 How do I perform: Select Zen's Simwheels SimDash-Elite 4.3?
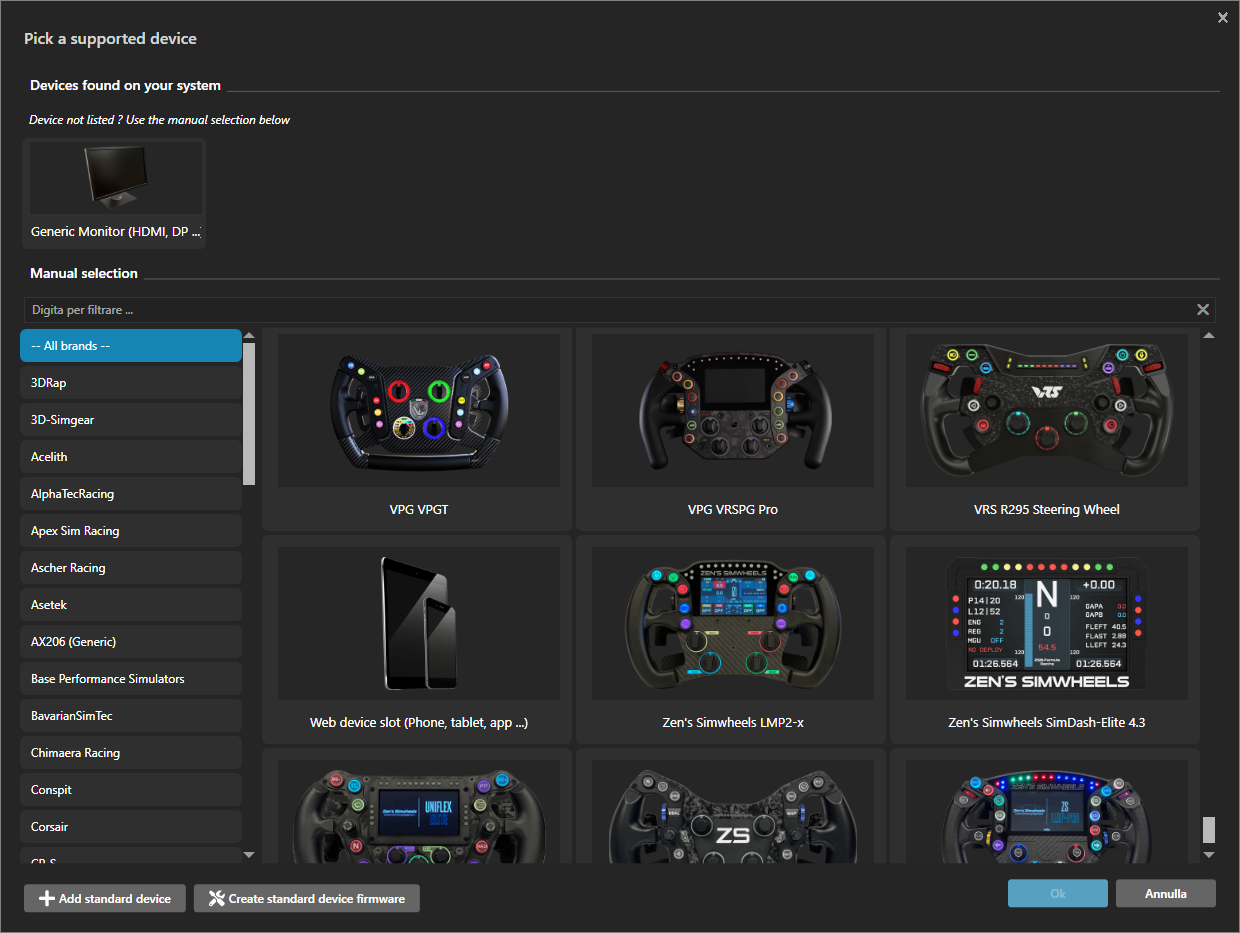coord(1046,622)
